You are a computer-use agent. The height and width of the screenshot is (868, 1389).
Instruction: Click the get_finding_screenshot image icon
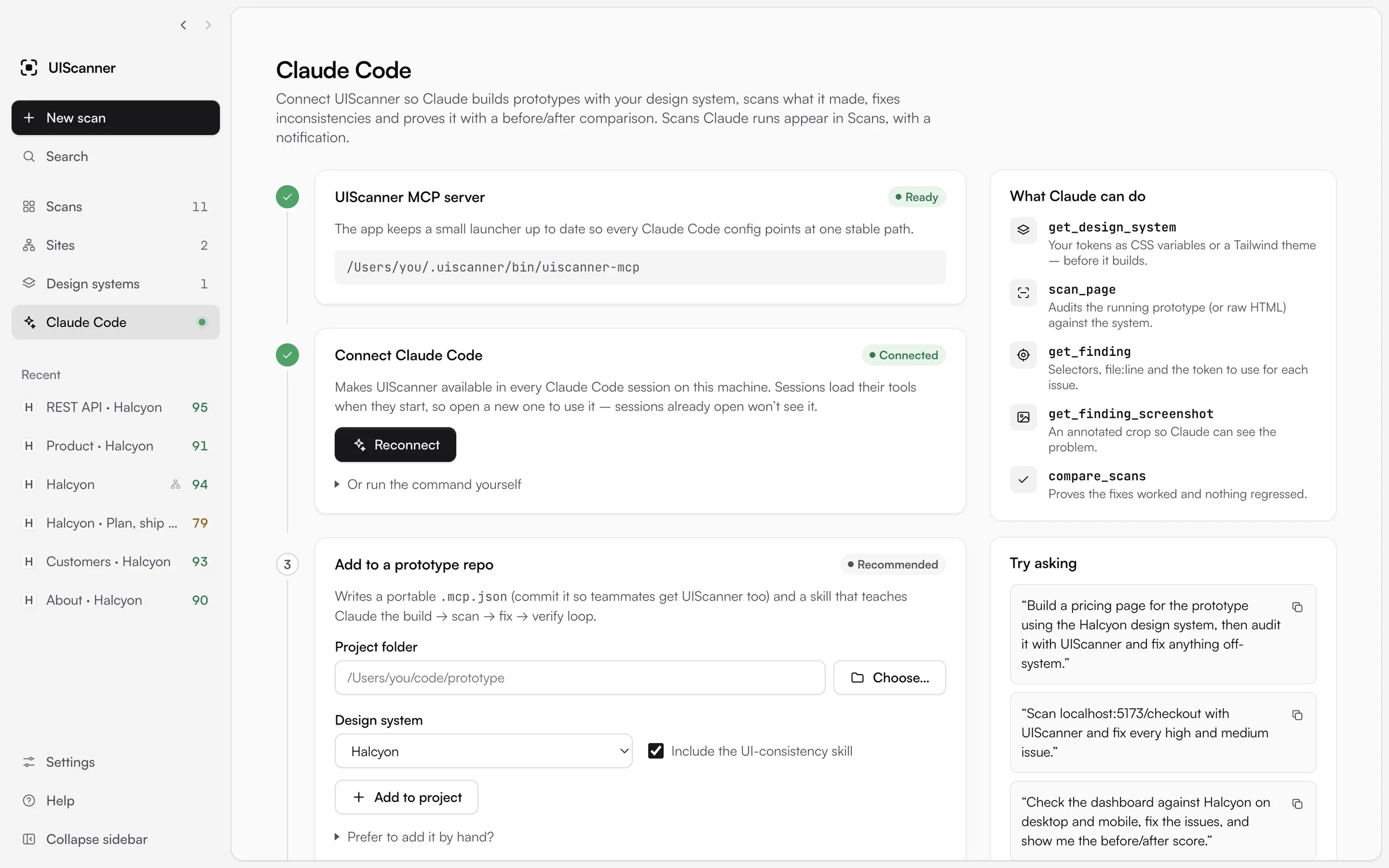(x=1023, y=417)
